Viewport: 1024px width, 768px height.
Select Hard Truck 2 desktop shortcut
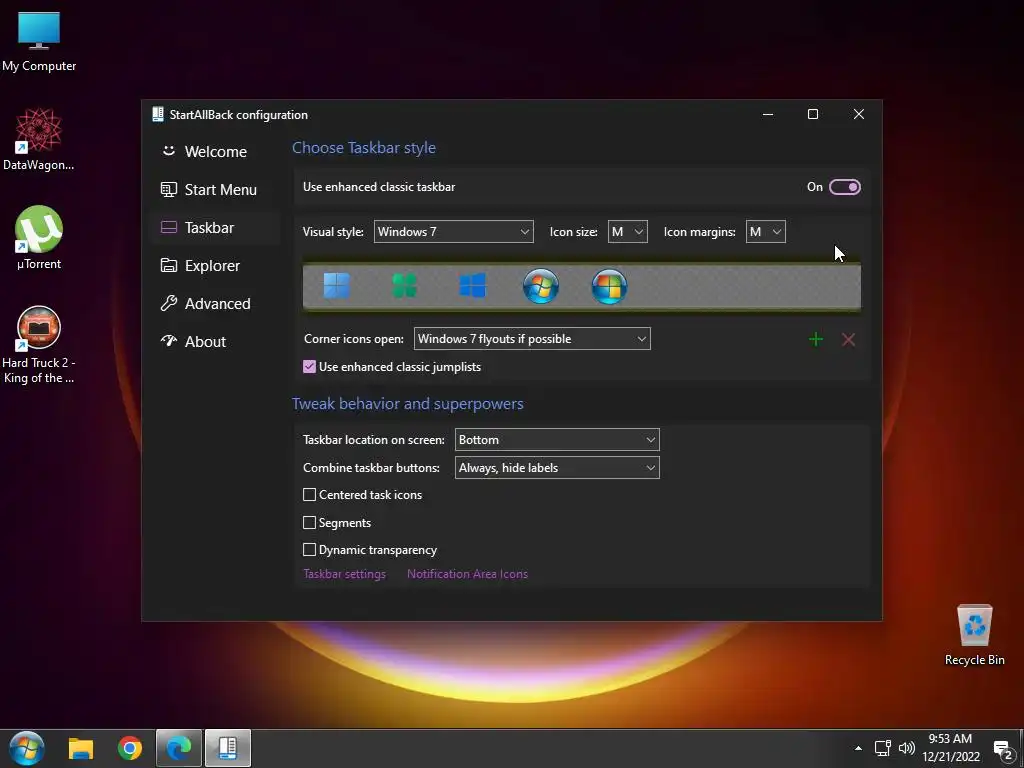[x=39, y=345]
